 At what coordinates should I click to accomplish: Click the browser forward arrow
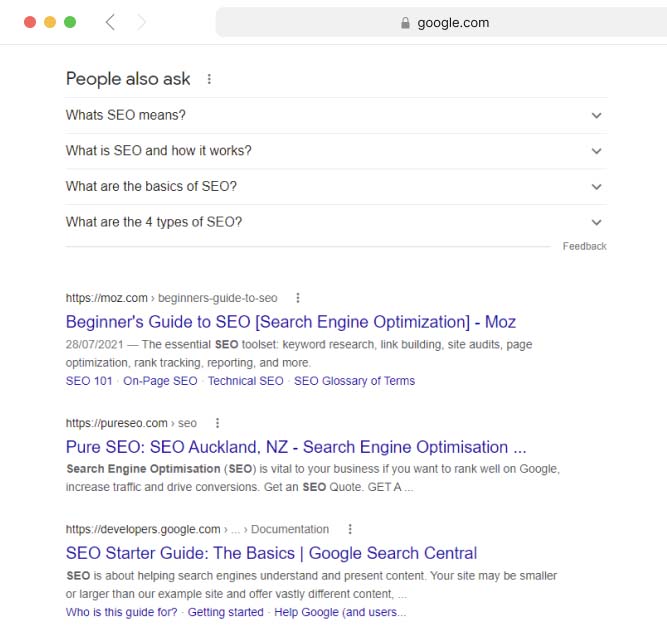(x=141, y=22)
